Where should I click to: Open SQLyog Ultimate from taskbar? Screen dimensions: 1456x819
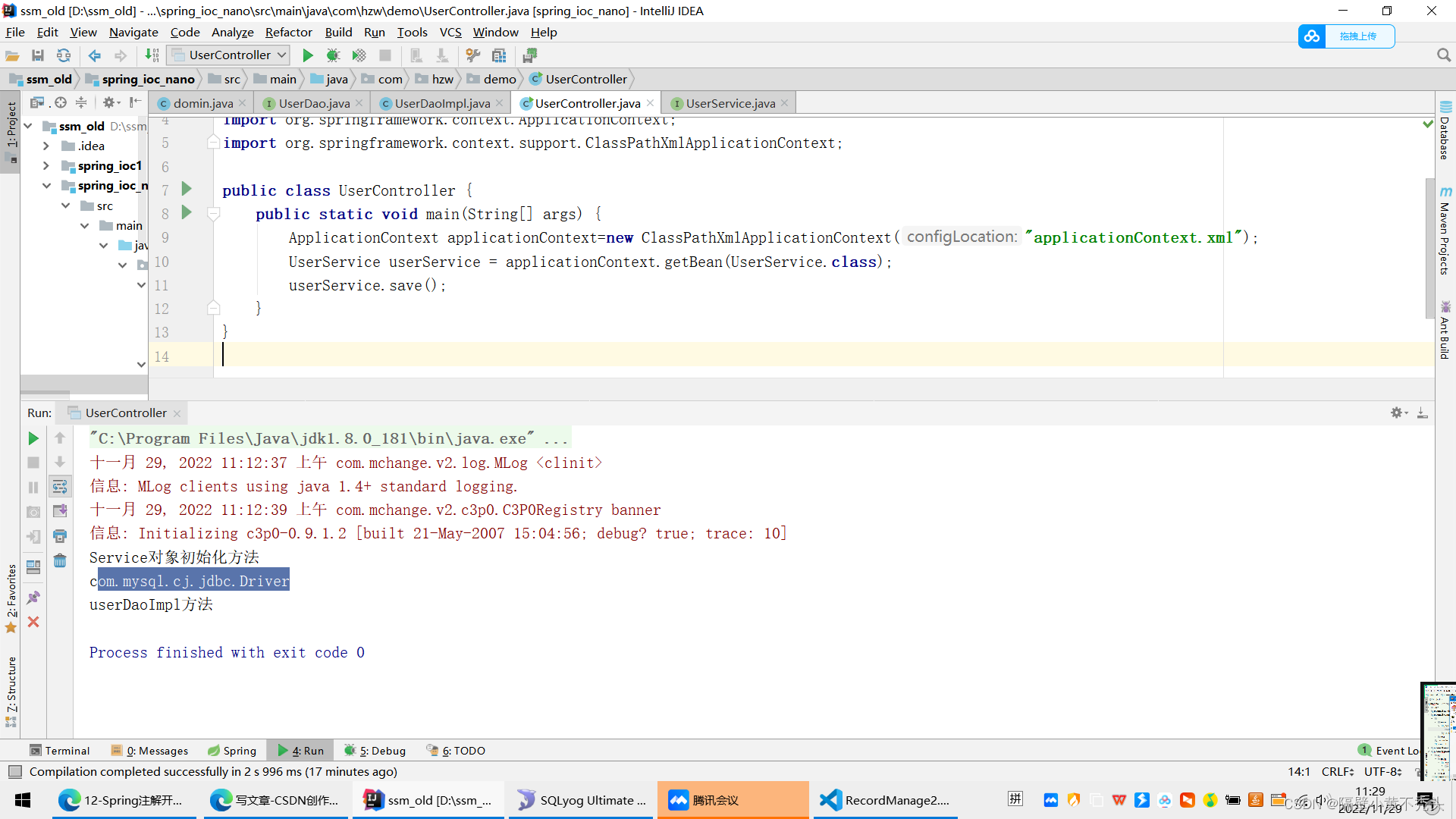[x=582, y=800]
